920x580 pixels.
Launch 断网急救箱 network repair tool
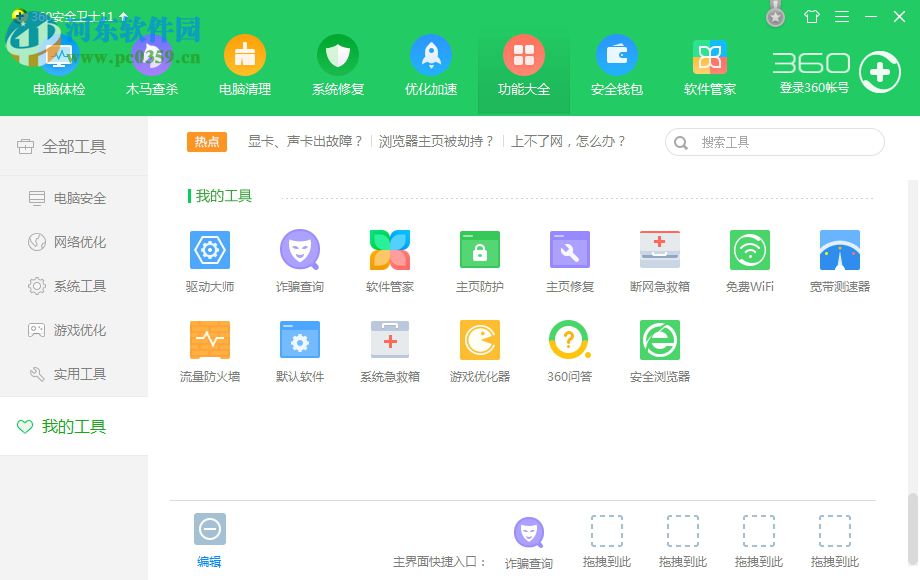pos(659,258)
